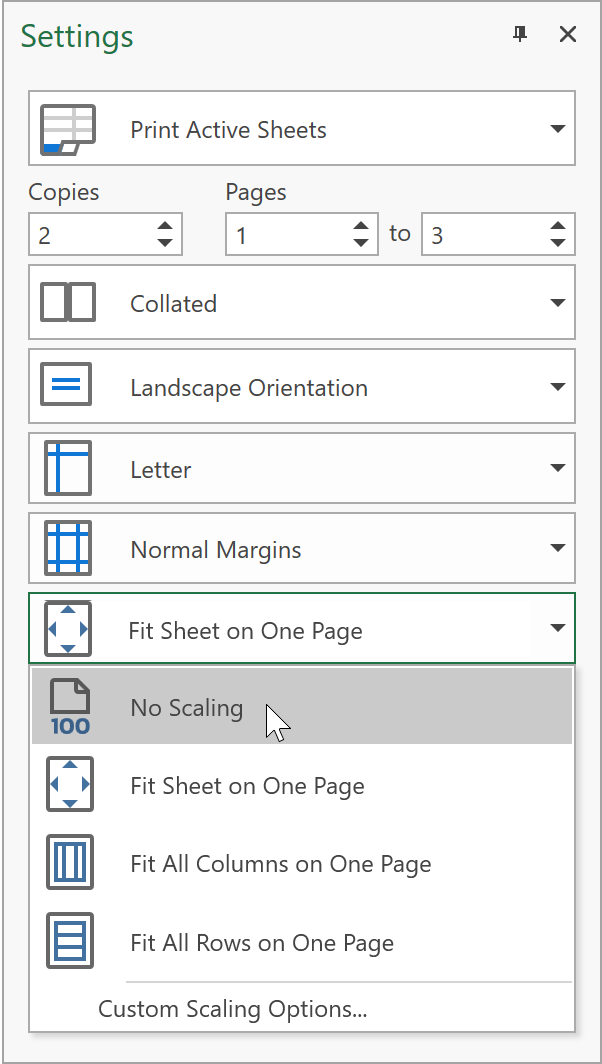Increase the Copies count with up arrow
The image size is (602, 1064).
click(x=165, y=226)
